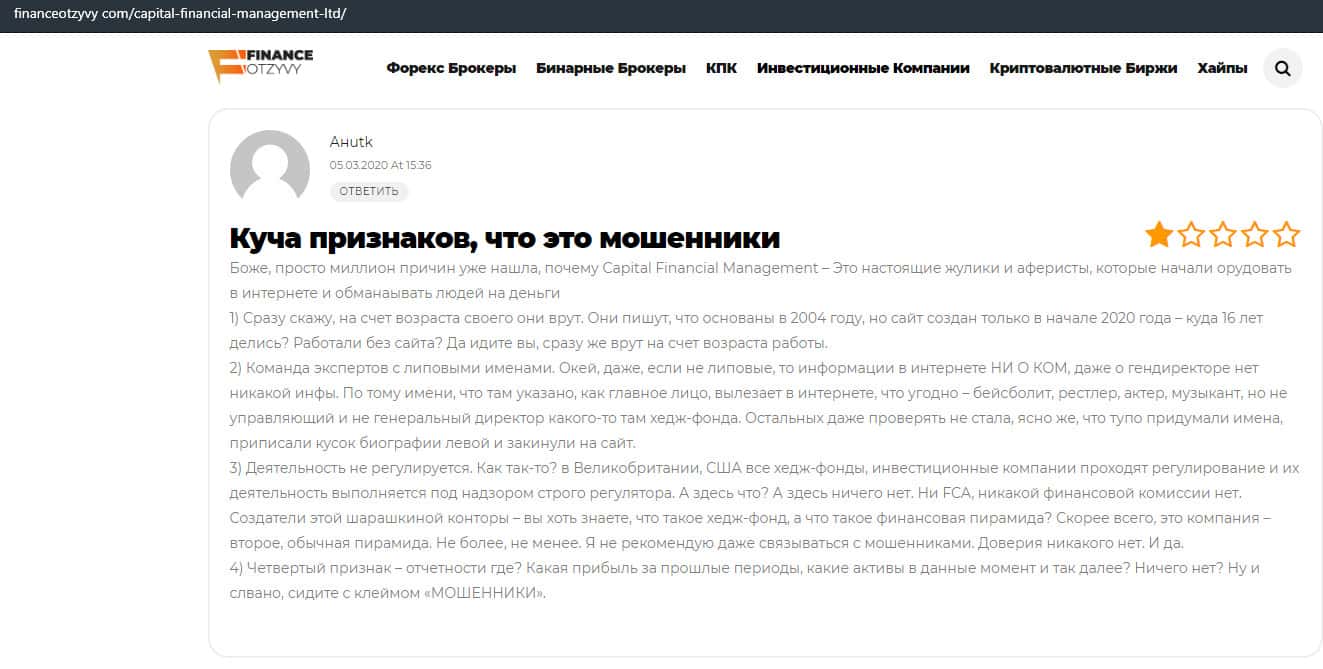Open the Бинарные Брокеры menu
This screenshot has height=669, width=1323.
[x=611, y=68]
